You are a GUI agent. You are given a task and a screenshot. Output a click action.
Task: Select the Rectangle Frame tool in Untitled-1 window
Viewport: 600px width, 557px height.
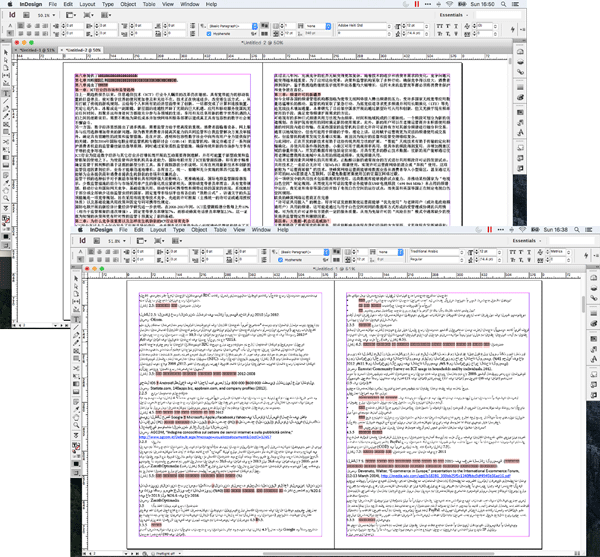[76, 351]
